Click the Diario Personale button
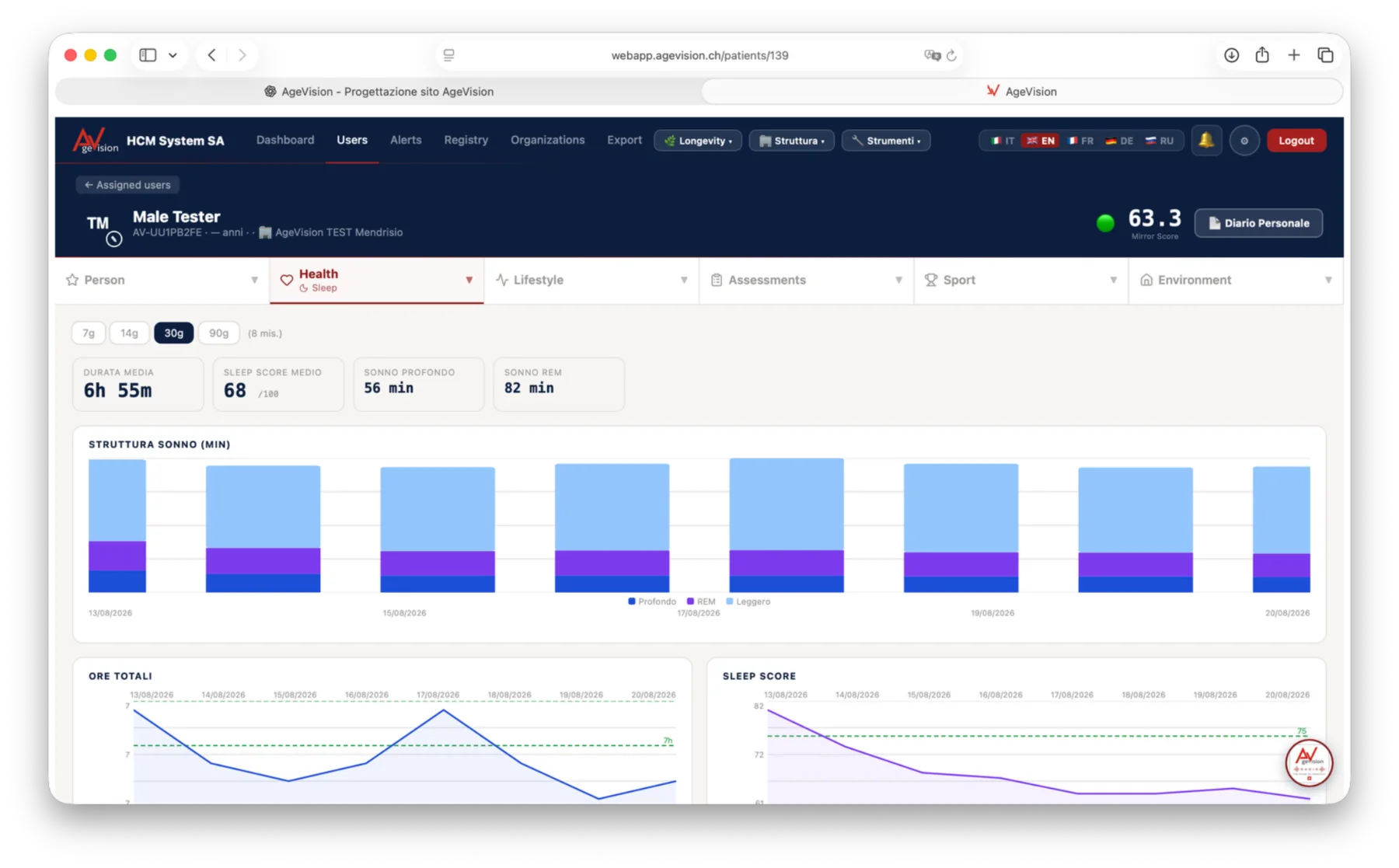The height and width of the screenshot is (868, 1399). click(1258, 223)
